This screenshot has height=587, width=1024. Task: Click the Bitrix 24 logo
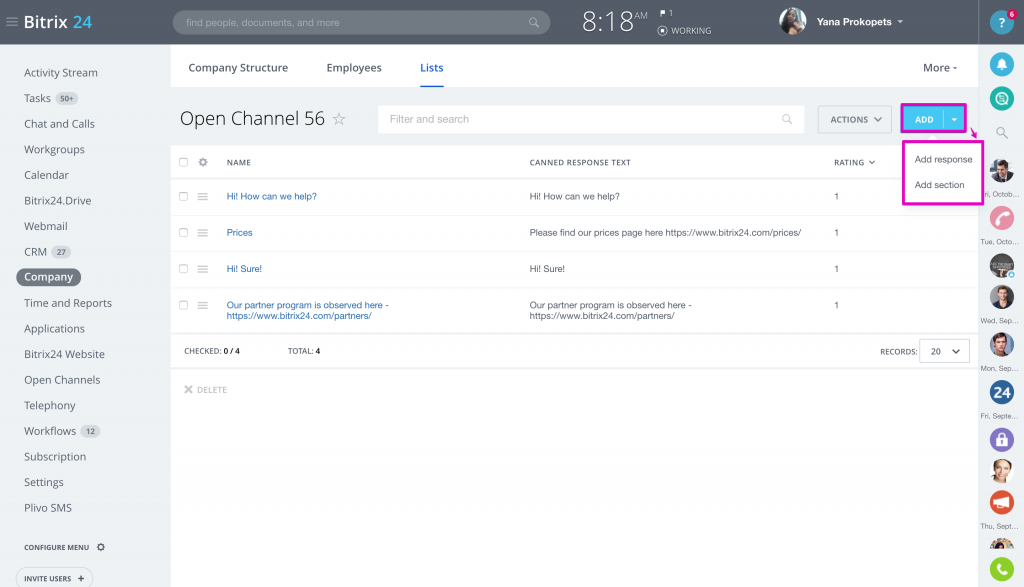(x=57, y=22)
